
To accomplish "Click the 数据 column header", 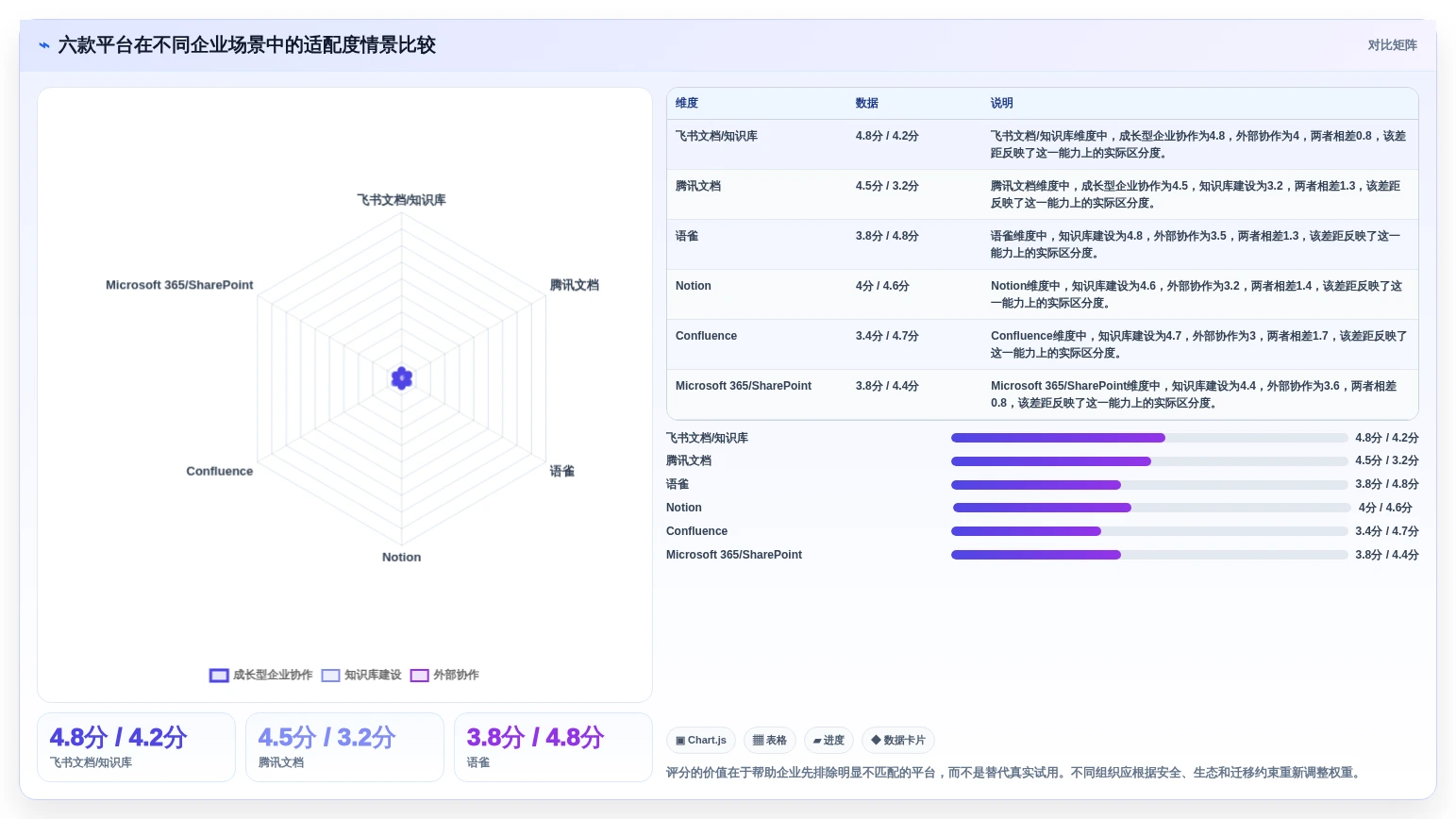I will coord(867,104).
